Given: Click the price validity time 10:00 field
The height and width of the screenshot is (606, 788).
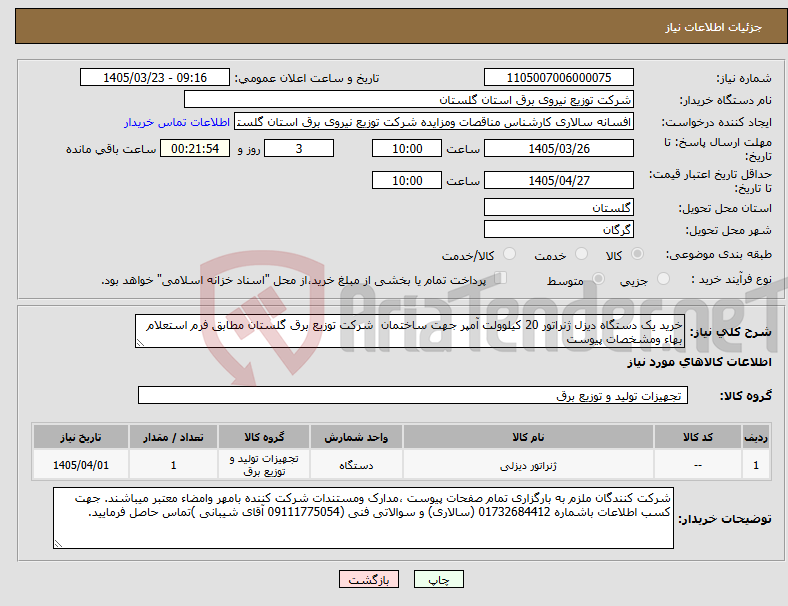Looking at the screenshot, I should (407, 180).
